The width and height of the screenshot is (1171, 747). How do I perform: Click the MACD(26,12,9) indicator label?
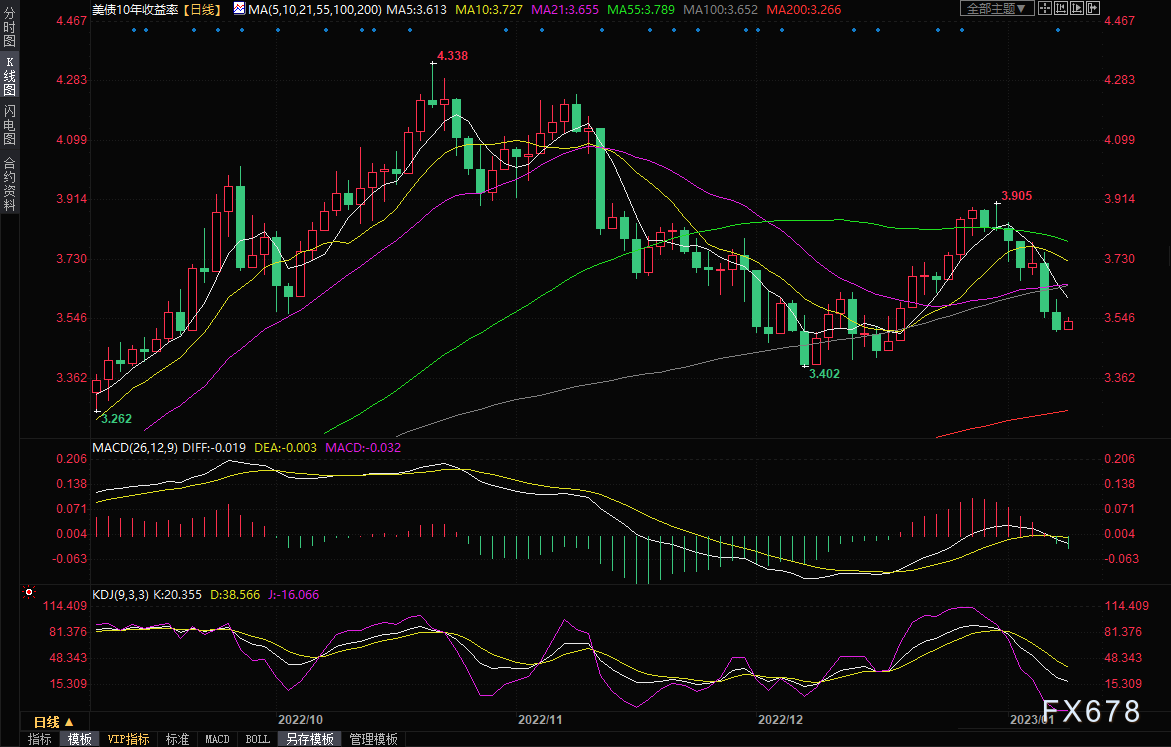[x=132, y=447]
